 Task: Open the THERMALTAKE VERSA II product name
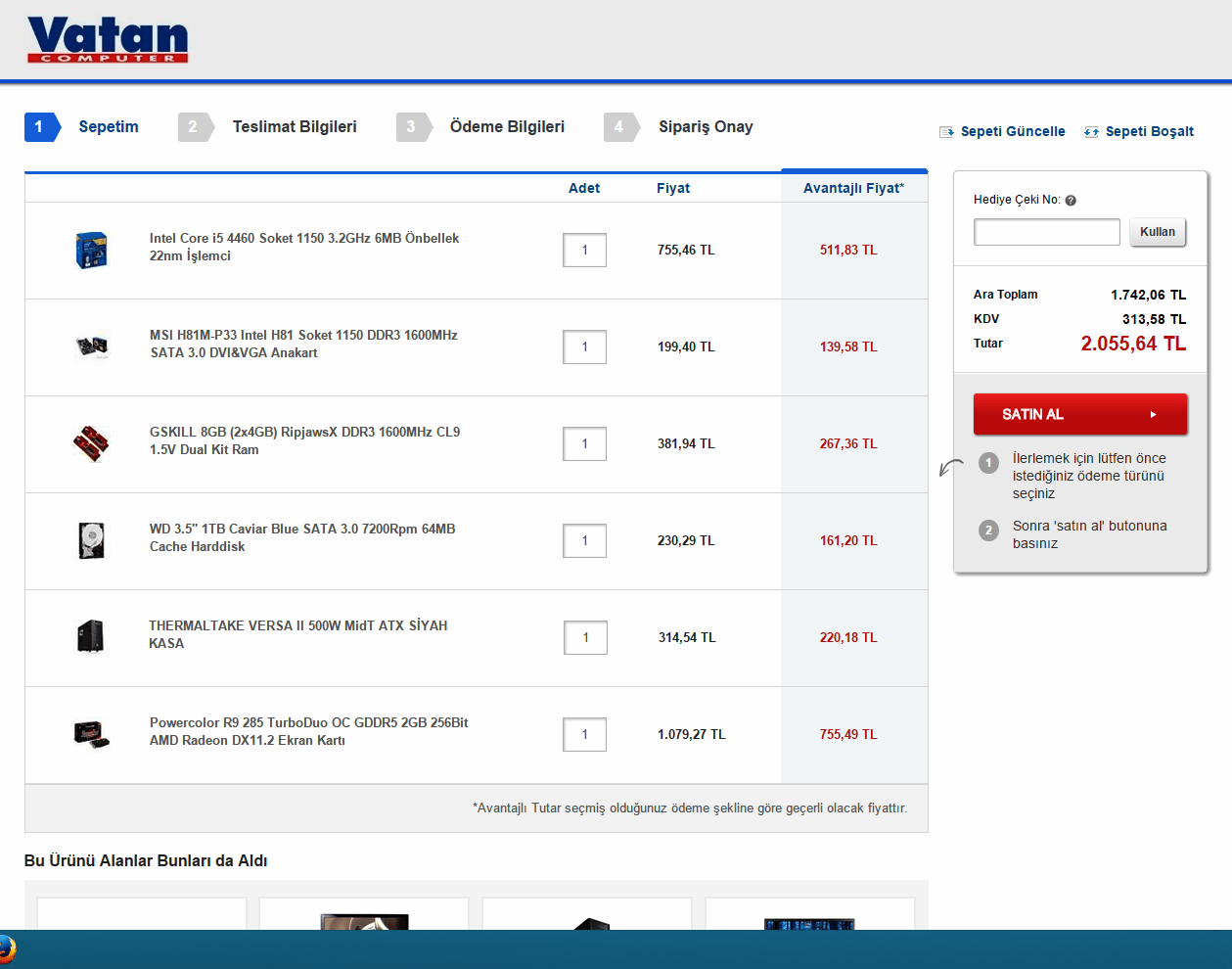[298, 634]
